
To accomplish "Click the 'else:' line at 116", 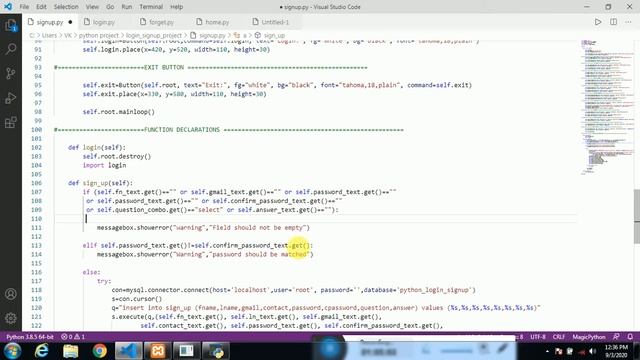I will pyautogui.click(x=91, y=272).
